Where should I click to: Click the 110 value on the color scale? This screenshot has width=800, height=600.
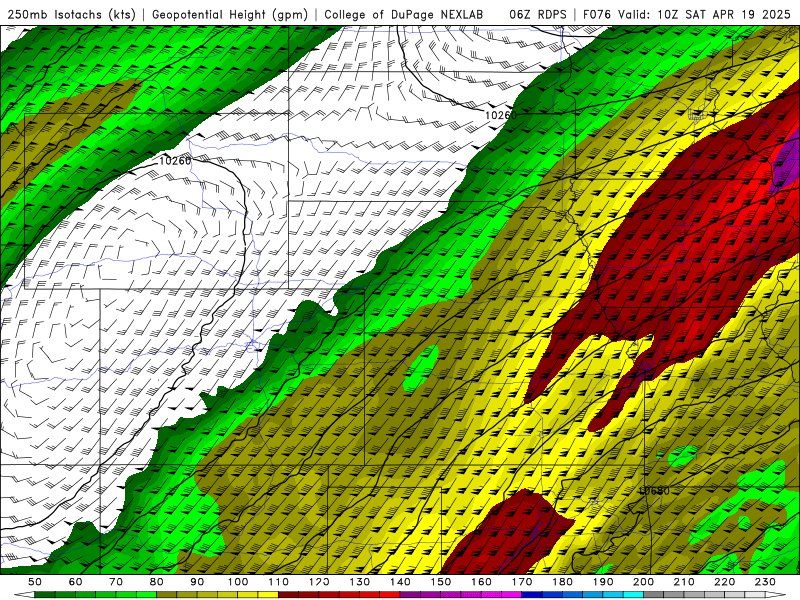(279, 582)
